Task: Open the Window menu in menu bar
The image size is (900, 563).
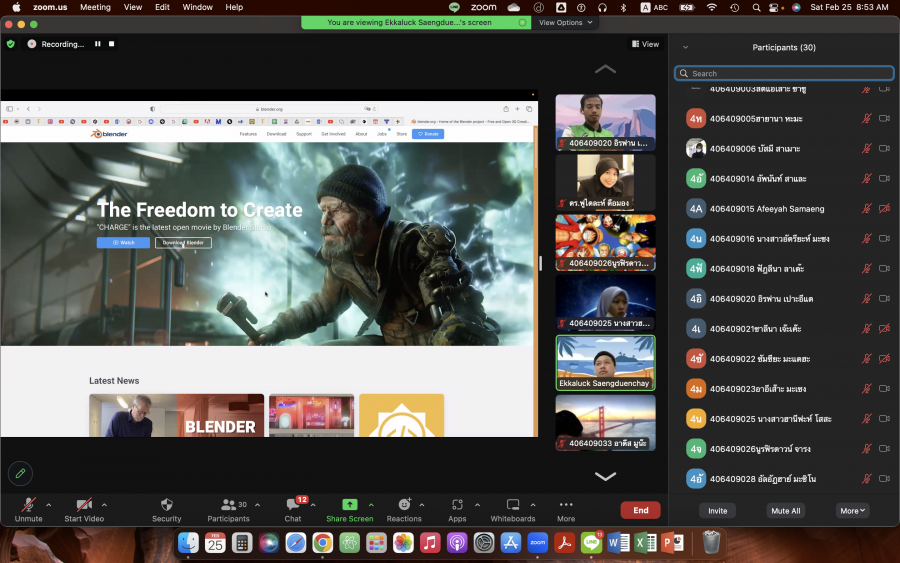Action: [197, 7]
